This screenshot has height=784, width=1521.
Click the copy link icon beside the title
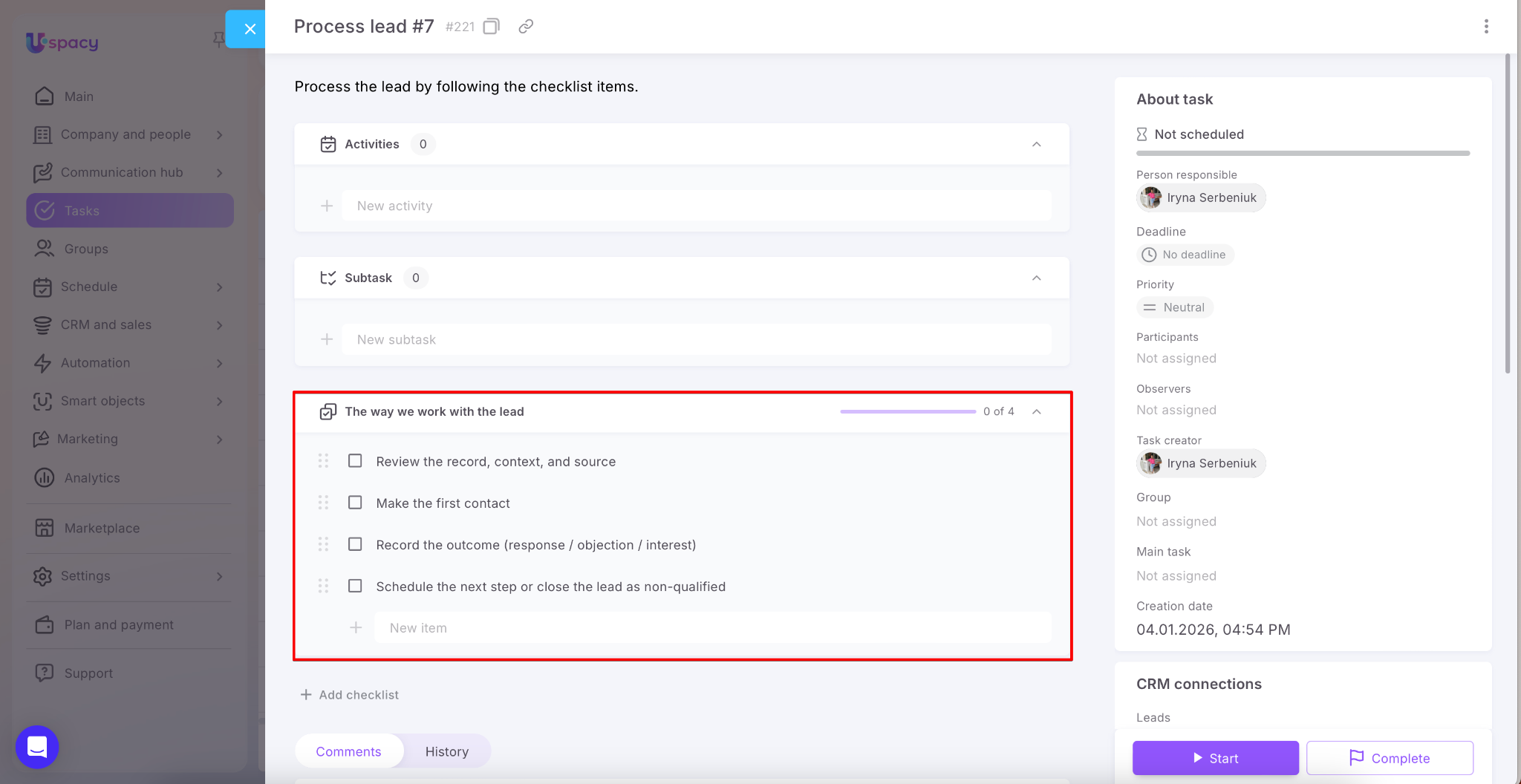(526, 27)
